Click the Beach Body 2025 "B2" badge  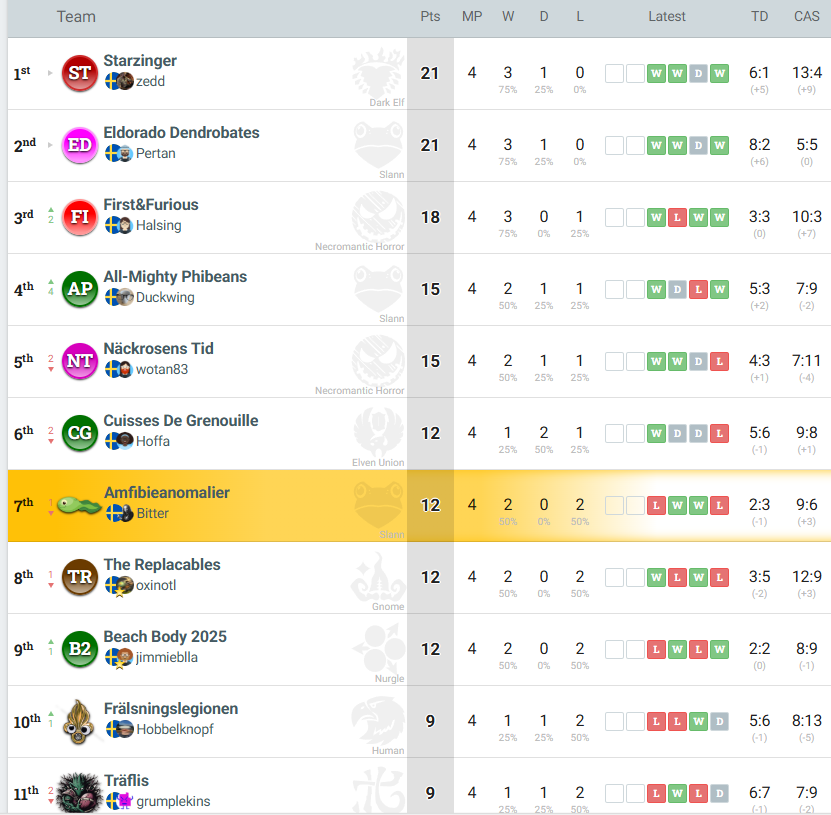pyautogui.click(x=80, y=650)
